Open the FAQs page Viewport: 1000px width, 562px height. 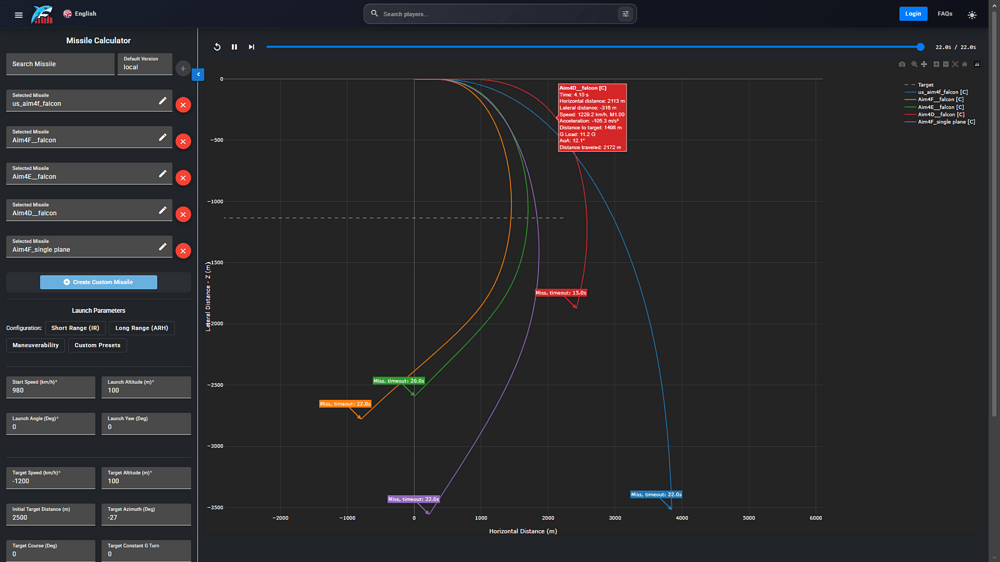pos(945,13)
